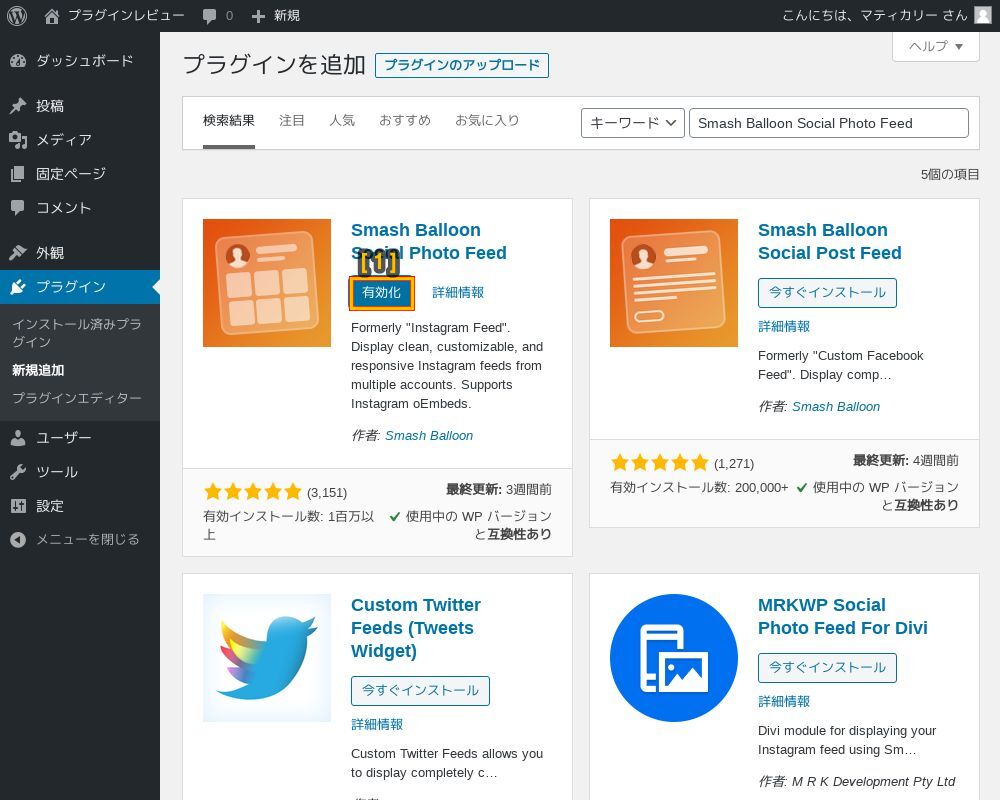
Task: Click the star rating of Social Post Feed
Action: pos(659,463)
